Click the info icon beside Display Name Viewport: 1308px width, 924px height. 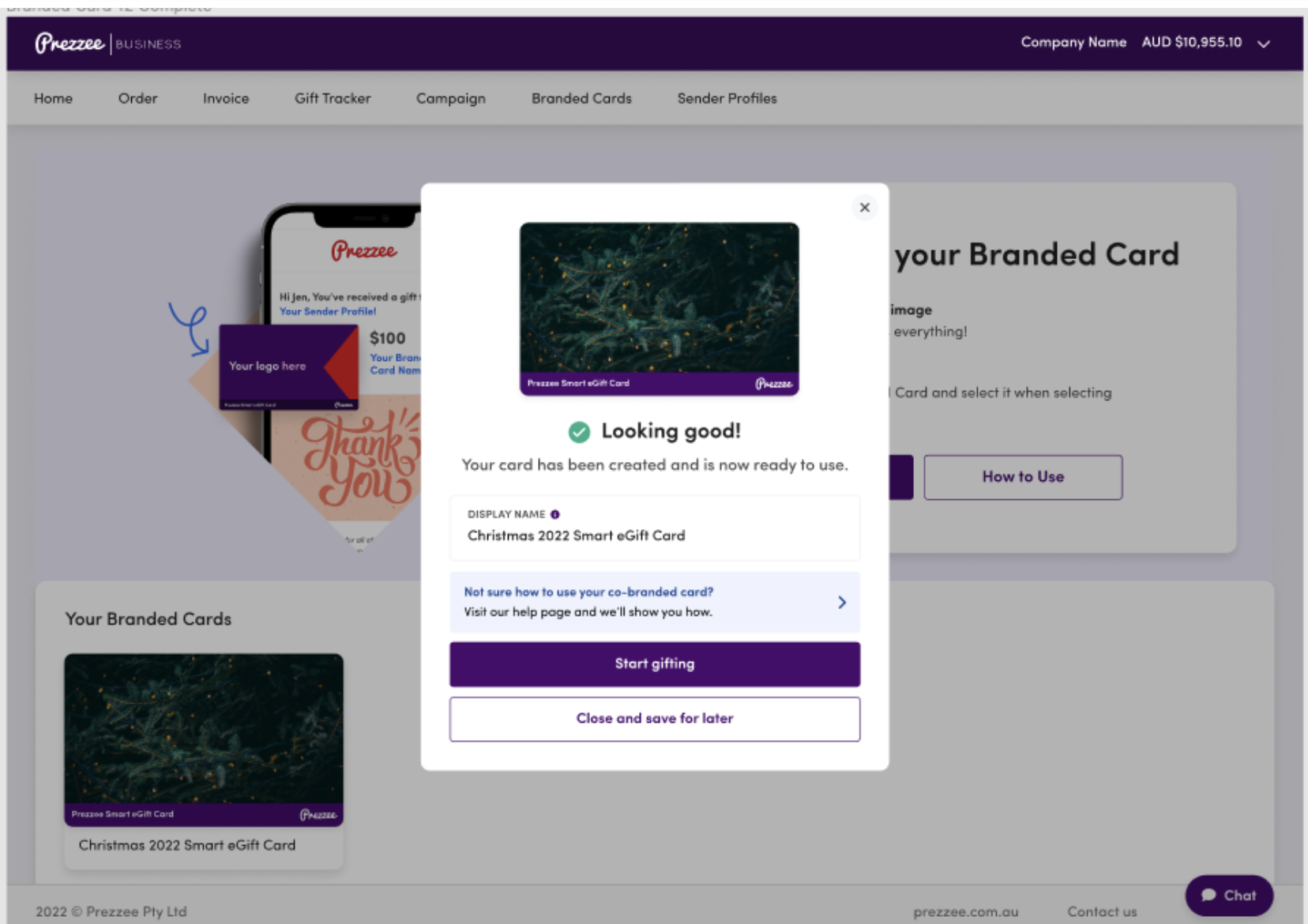tap(554, 513)
